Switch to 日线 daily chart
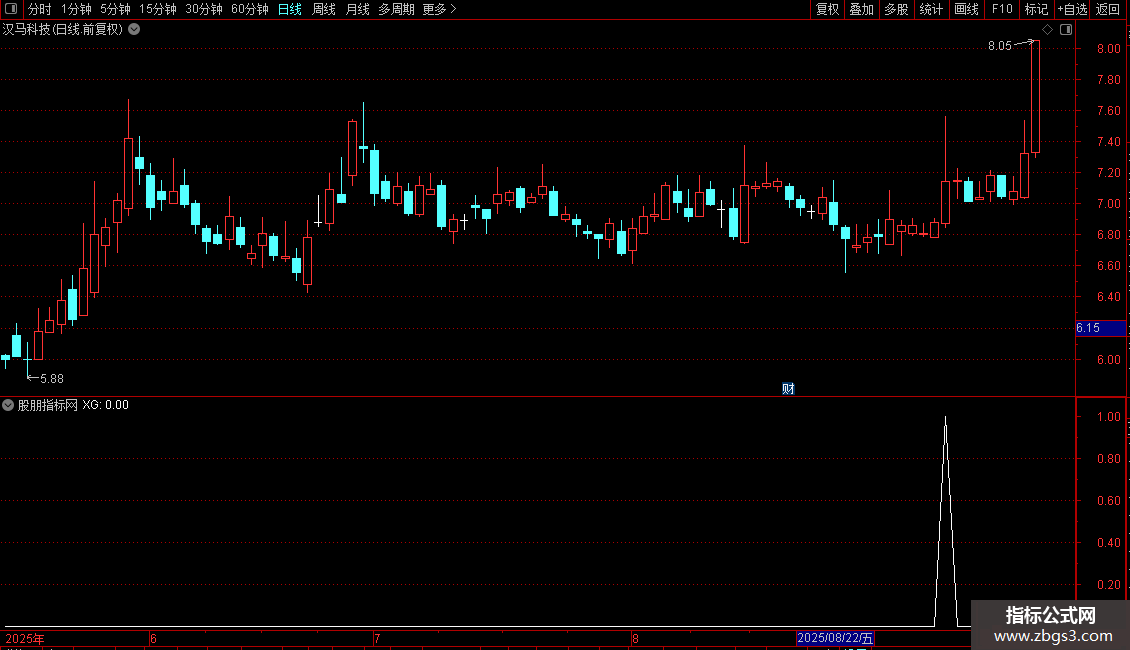Image resolution: width=1130 pixels, height=650 pixels. tap(290, 9)
